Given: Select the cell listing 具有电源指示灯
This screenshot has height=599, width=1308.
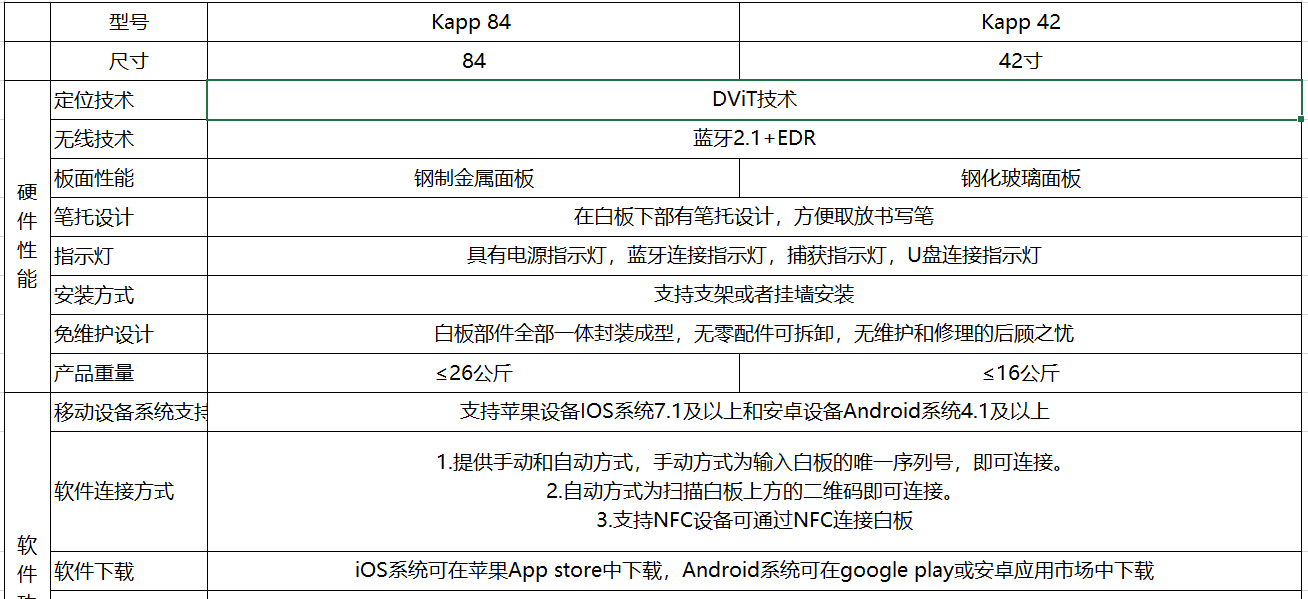Looking at the screenshot, I should point(755,256).
